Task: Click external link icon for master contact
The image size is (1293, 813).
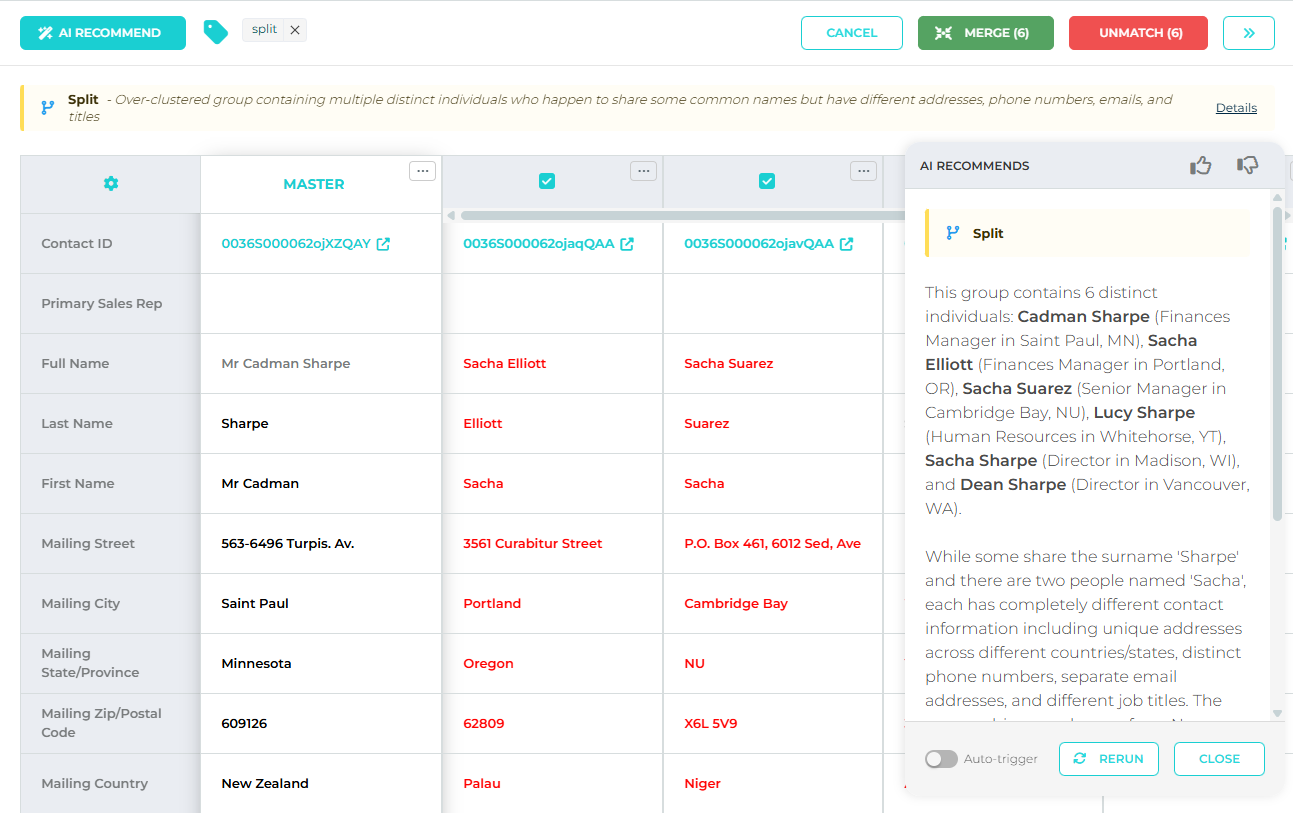Action: pos(383,244)
